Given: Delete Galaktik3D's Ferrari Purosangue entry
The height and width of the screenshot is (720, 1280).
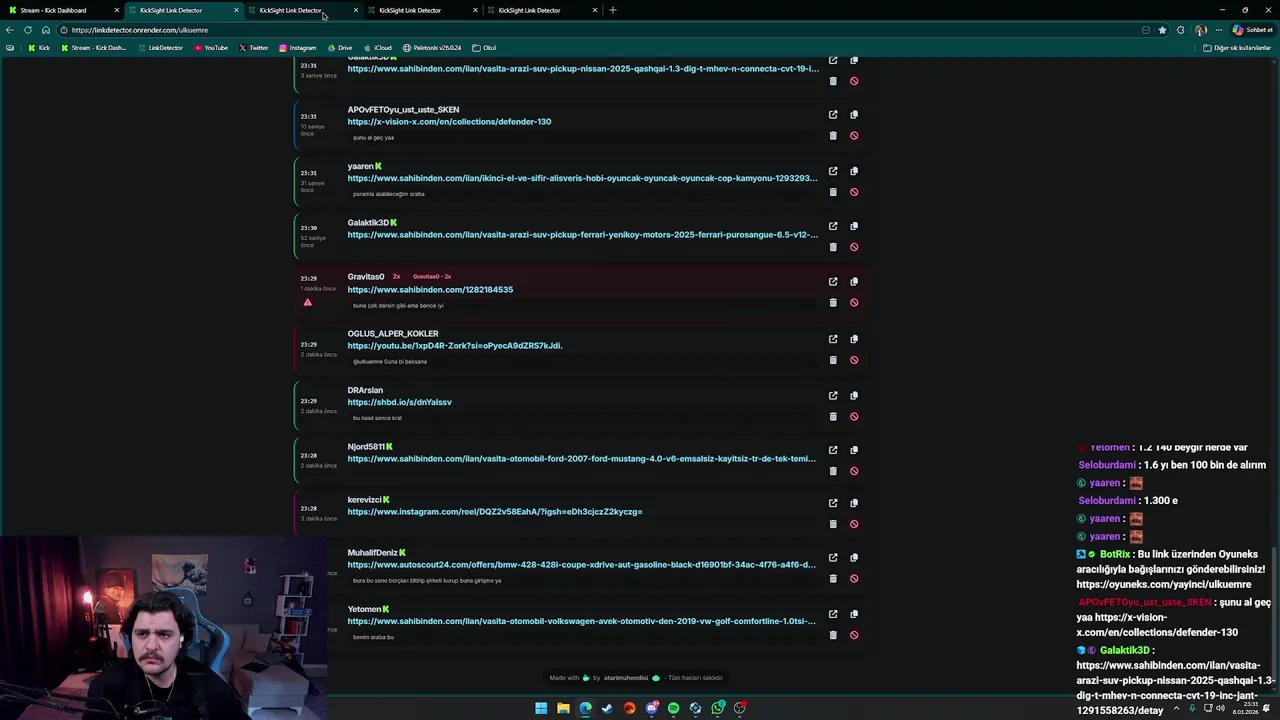Looking at the screenshot, I should (833, 247).
